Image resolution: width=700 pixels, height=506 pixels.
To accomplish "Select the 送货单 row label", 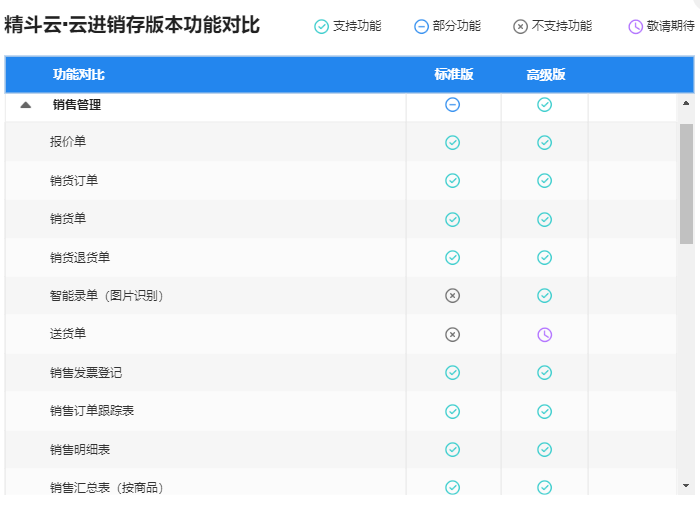I will (68, 334).
